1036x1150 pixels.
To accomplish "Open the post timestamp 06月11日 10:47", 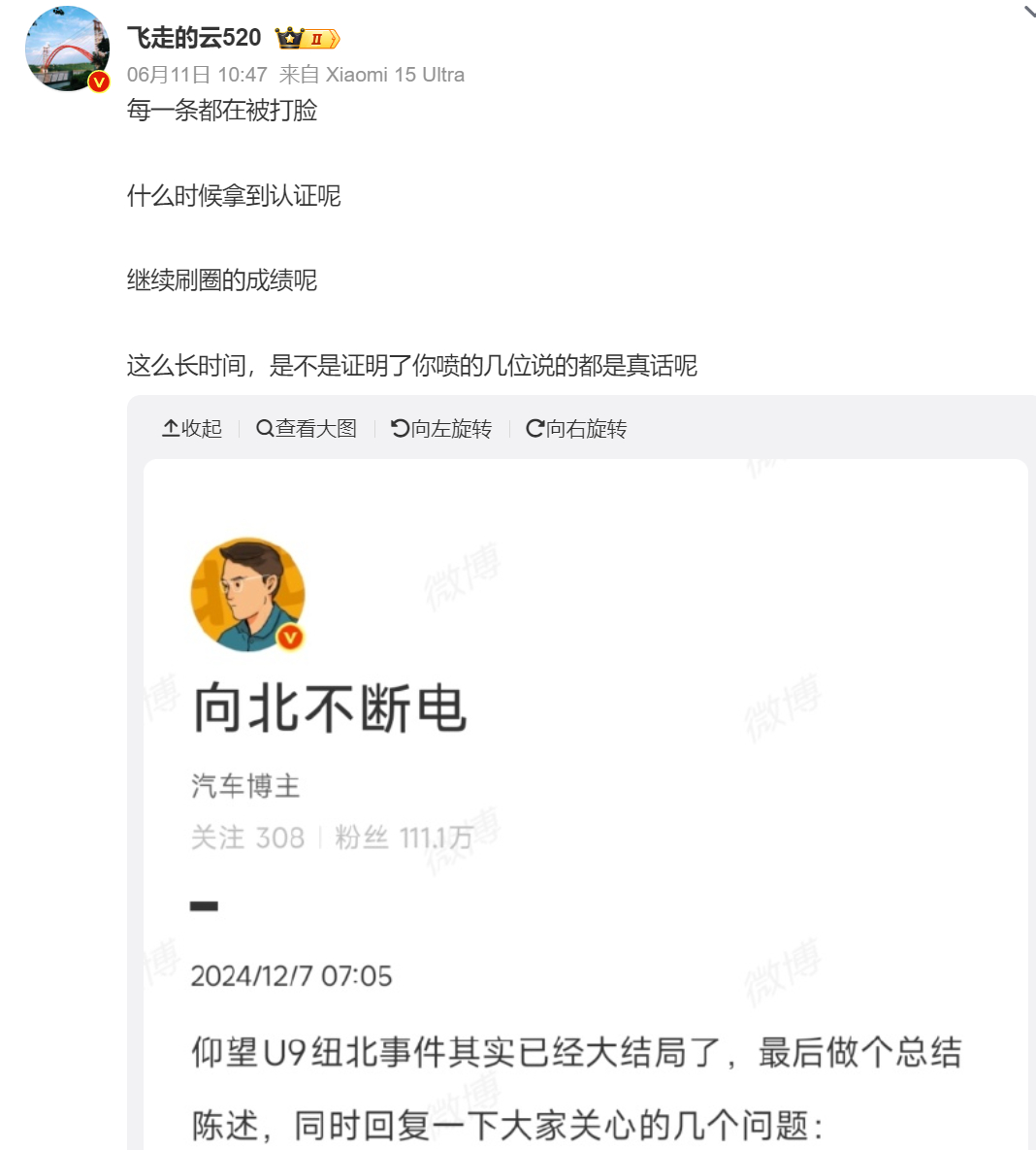I will [x=197, y=75].
